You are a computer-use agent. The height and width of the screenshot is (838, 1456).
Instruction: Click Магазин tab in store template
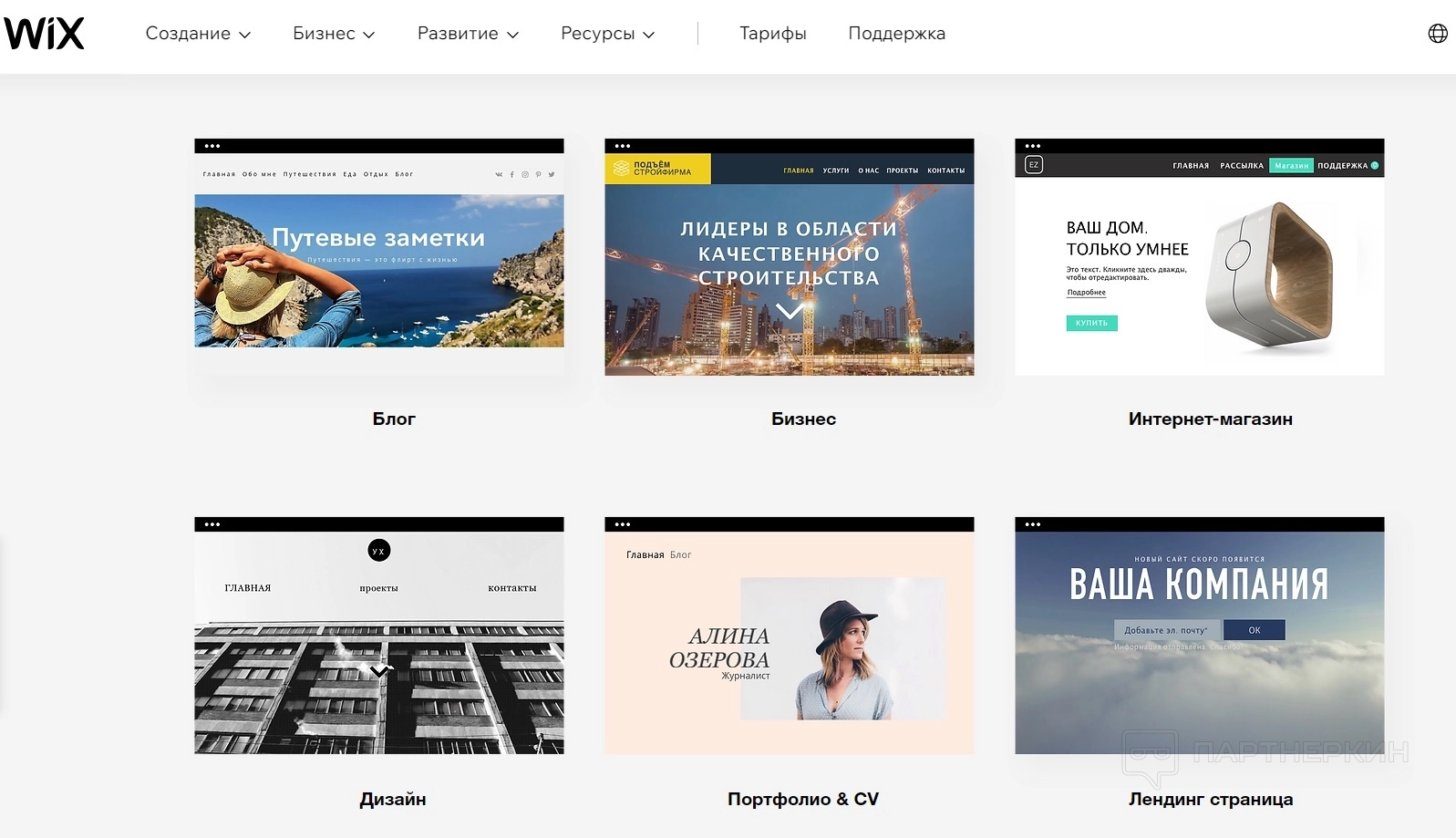pyautogui.click(x=1292, y=166)
